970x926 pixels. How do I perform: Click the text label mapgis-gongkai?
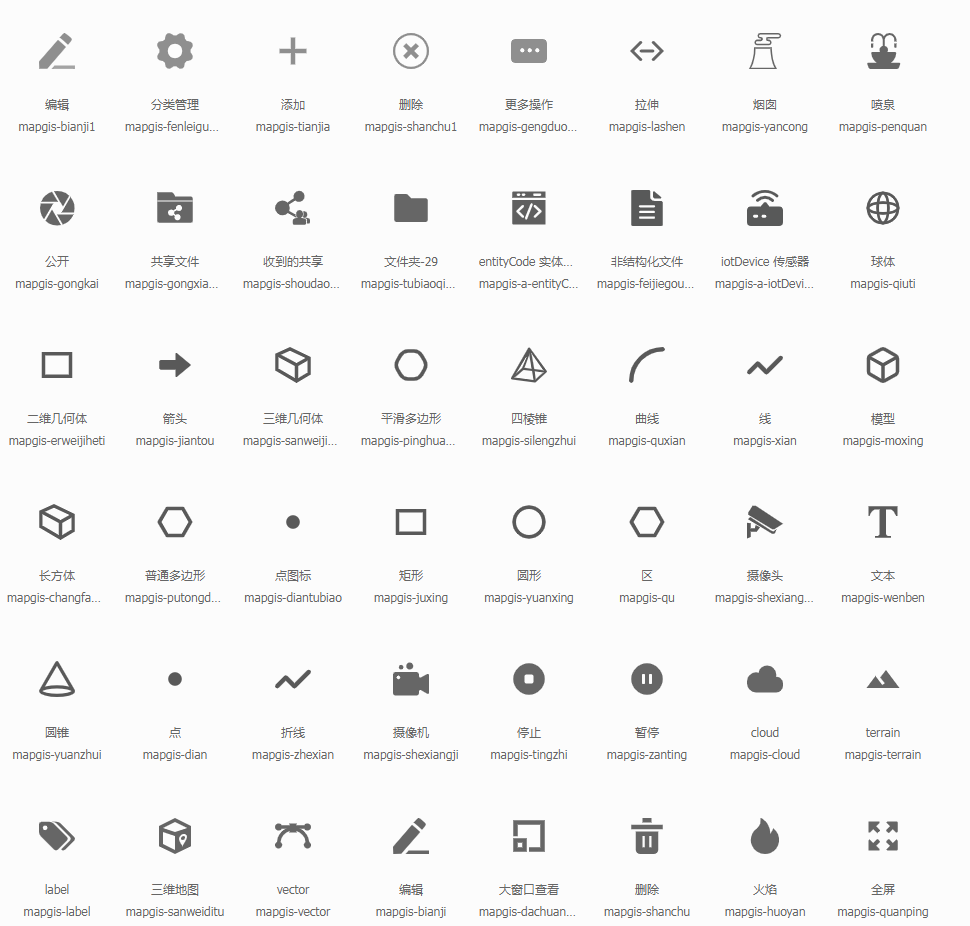(x=57, y=284)
